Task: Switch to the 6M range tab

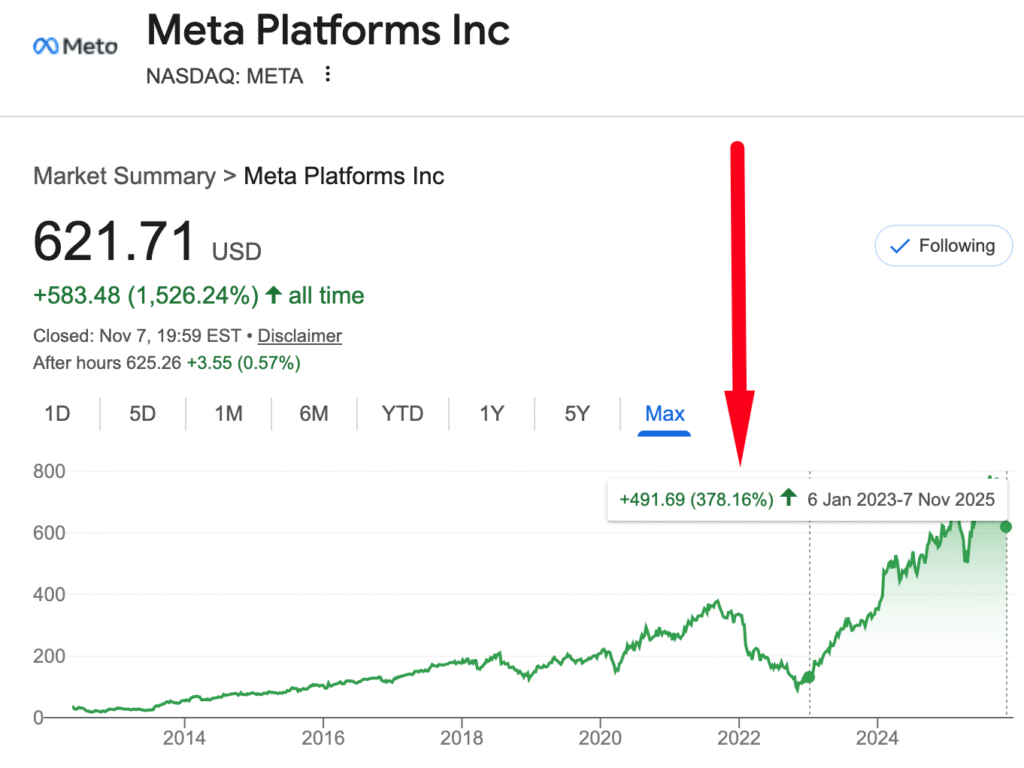Action: (x=314, y=413)
